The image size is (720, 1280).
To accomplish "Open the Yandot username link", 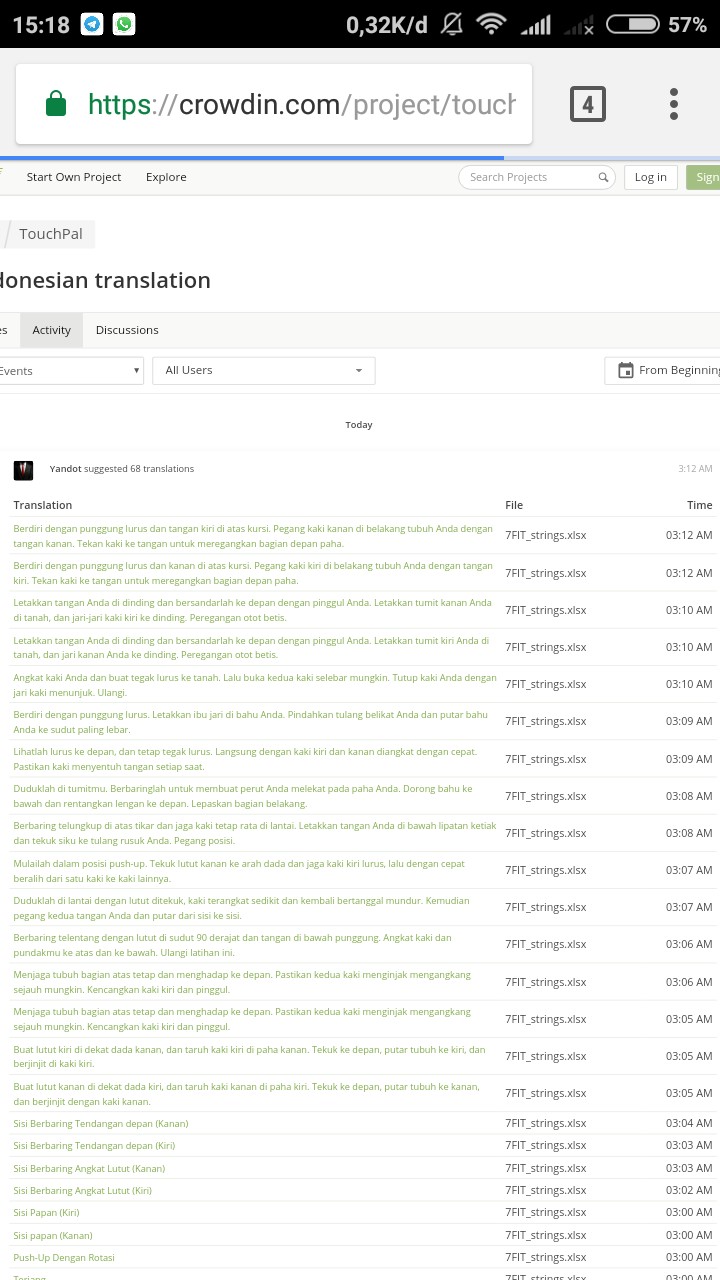I will 66,469.
